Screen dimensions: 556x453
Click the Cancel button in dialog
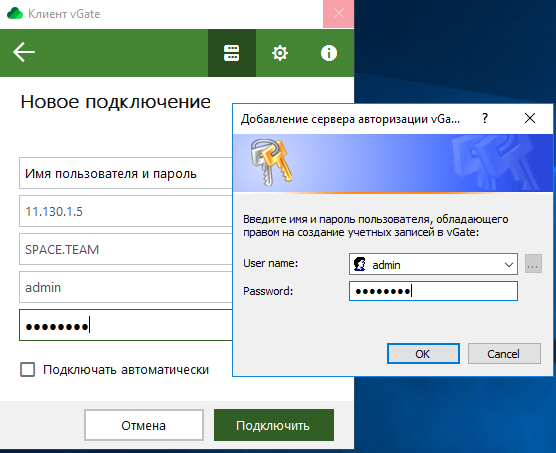coord(504,353)
